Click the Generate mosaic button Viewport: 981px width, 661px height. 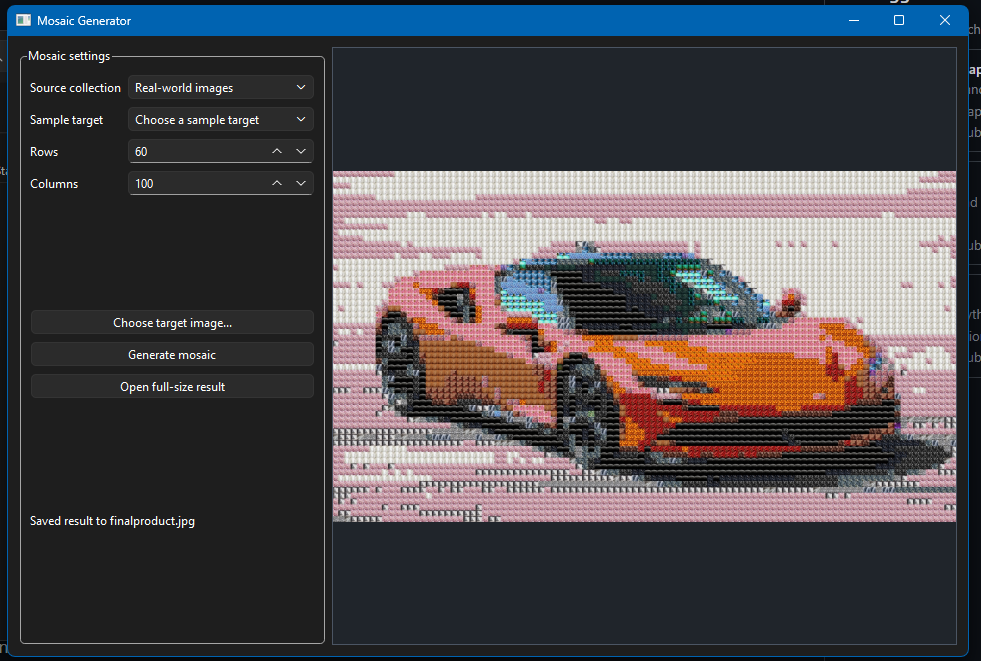coord(172,355)
